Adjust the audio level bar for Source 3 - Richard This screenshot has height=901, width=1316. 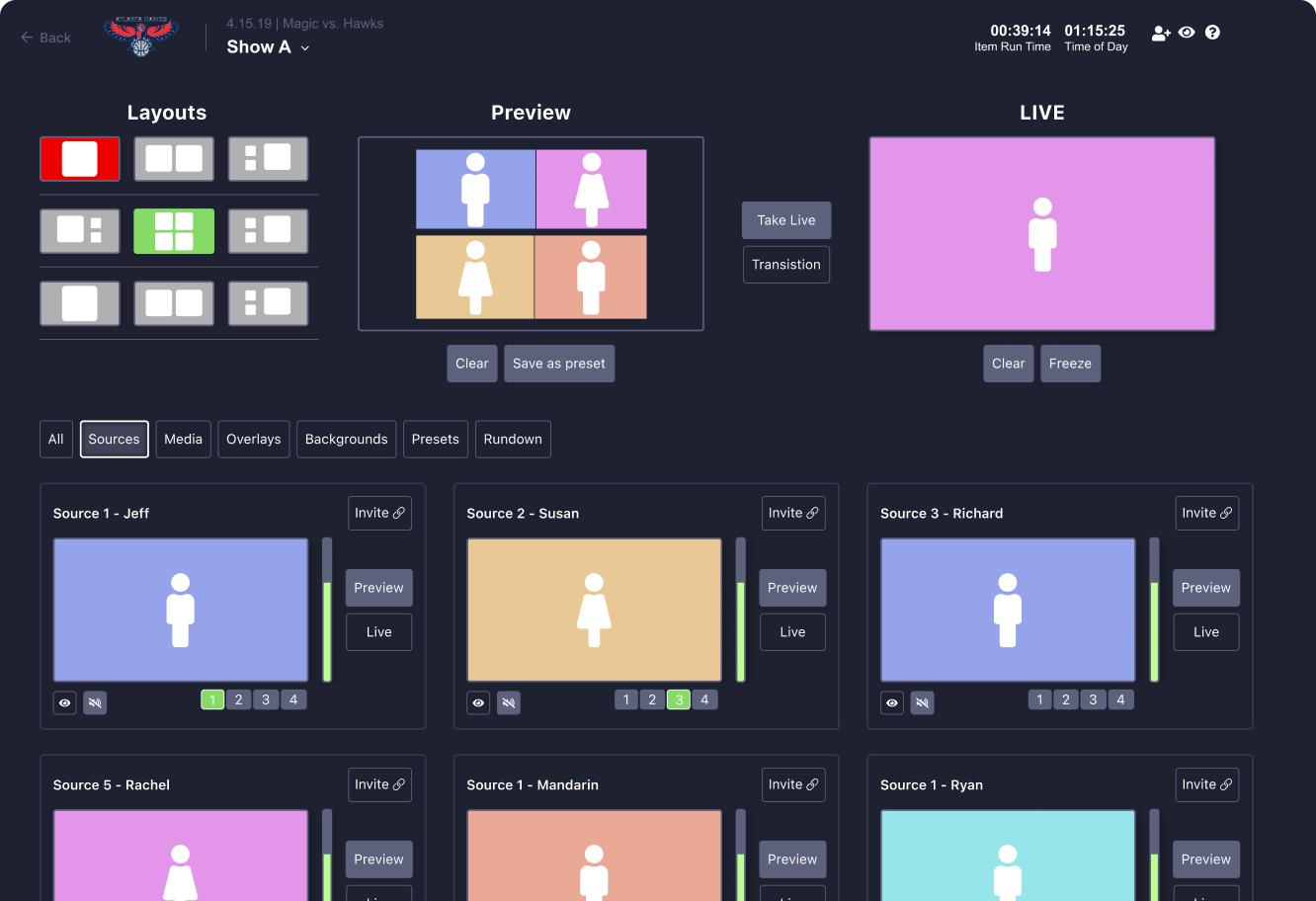pyautogui.click(x=1154, y=610)
